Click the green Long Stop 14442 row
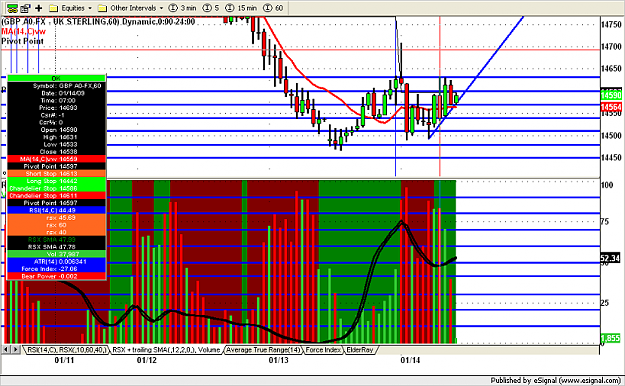 coord(56,181)
